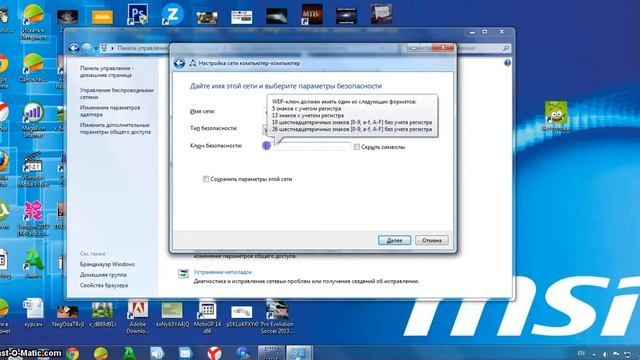The height and width of the screenshot is (360, 640).
Task: Toggle Сохранить параметры этой сети checkbox
Action: [x=206, y=179]
